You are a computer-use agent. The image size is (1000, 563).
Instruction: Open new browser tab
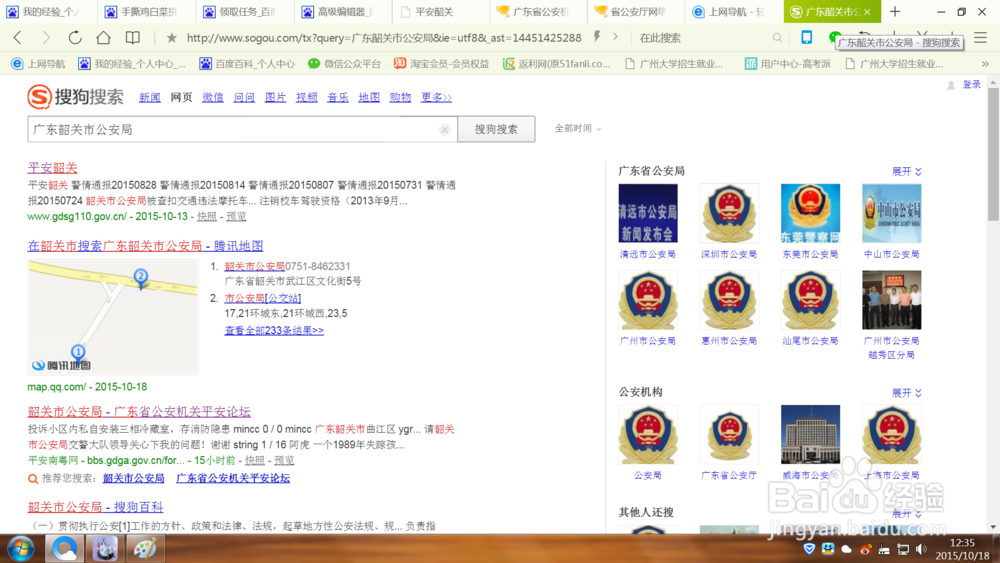tap(895, 11)
